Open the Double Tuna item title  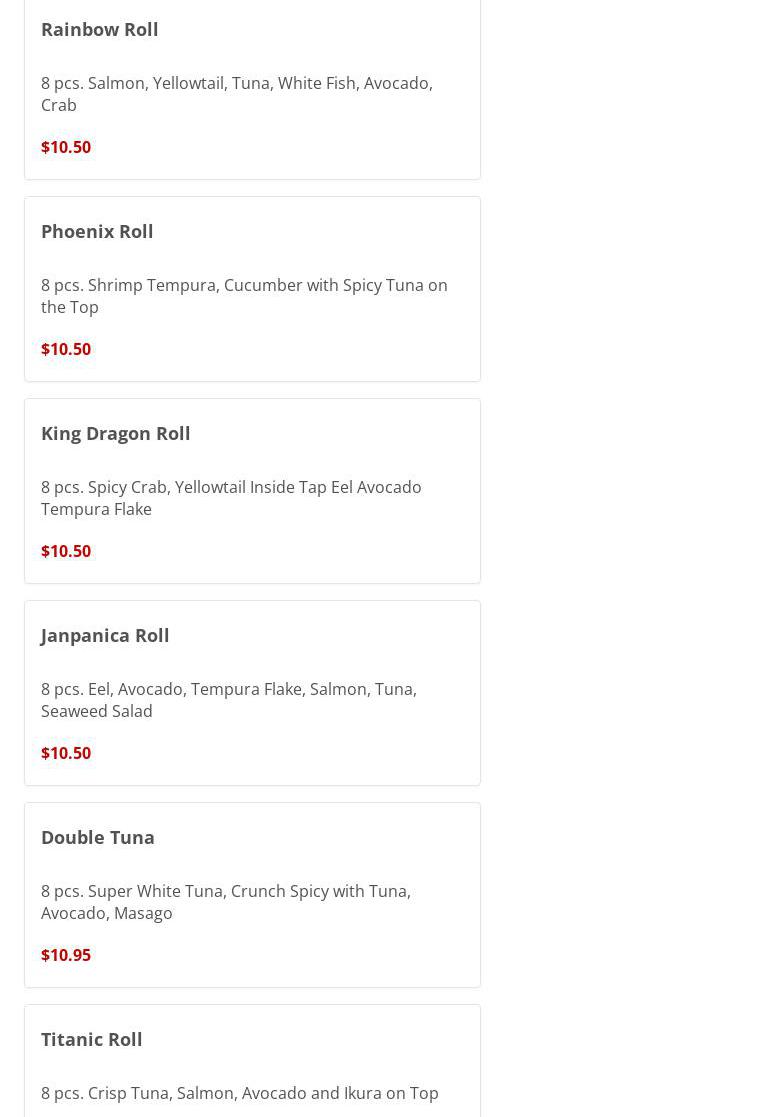[x=98, y=837]
